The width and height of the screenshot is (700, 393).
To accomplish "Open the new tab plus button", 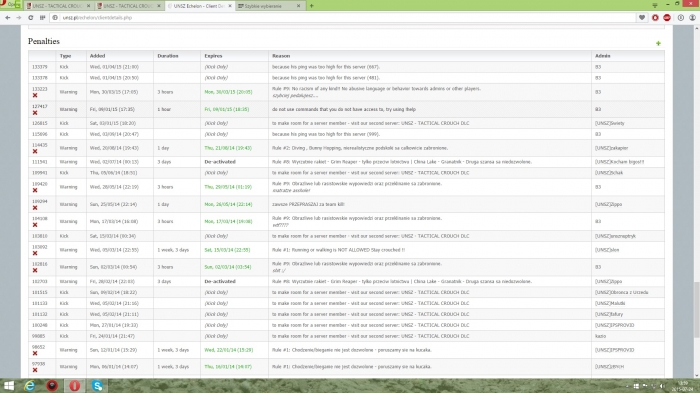I will [312, 6].
